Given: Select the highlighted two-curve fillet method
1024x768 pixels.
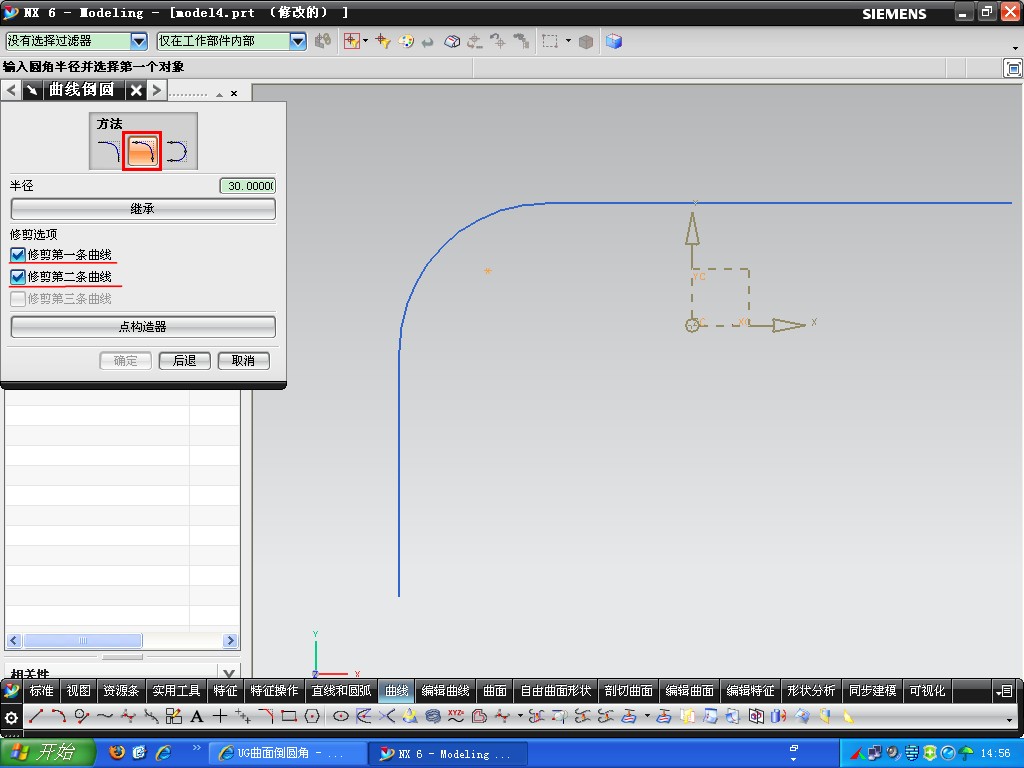Looking at the screenshot, I should 142,151.
